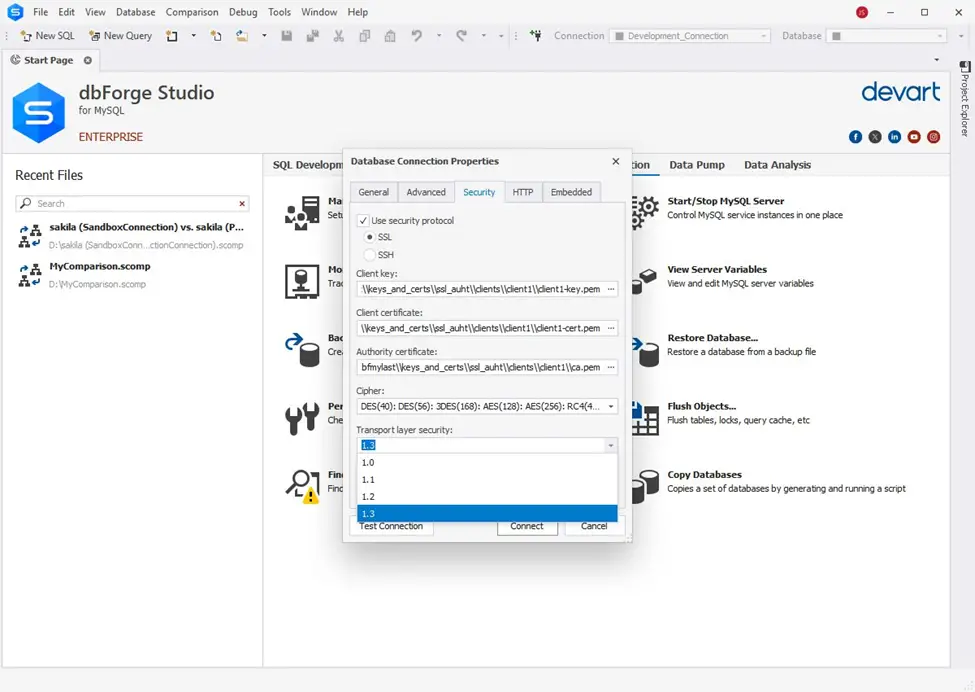
Task: Open Devart's Instagram icon
Action: click(933, 137)
